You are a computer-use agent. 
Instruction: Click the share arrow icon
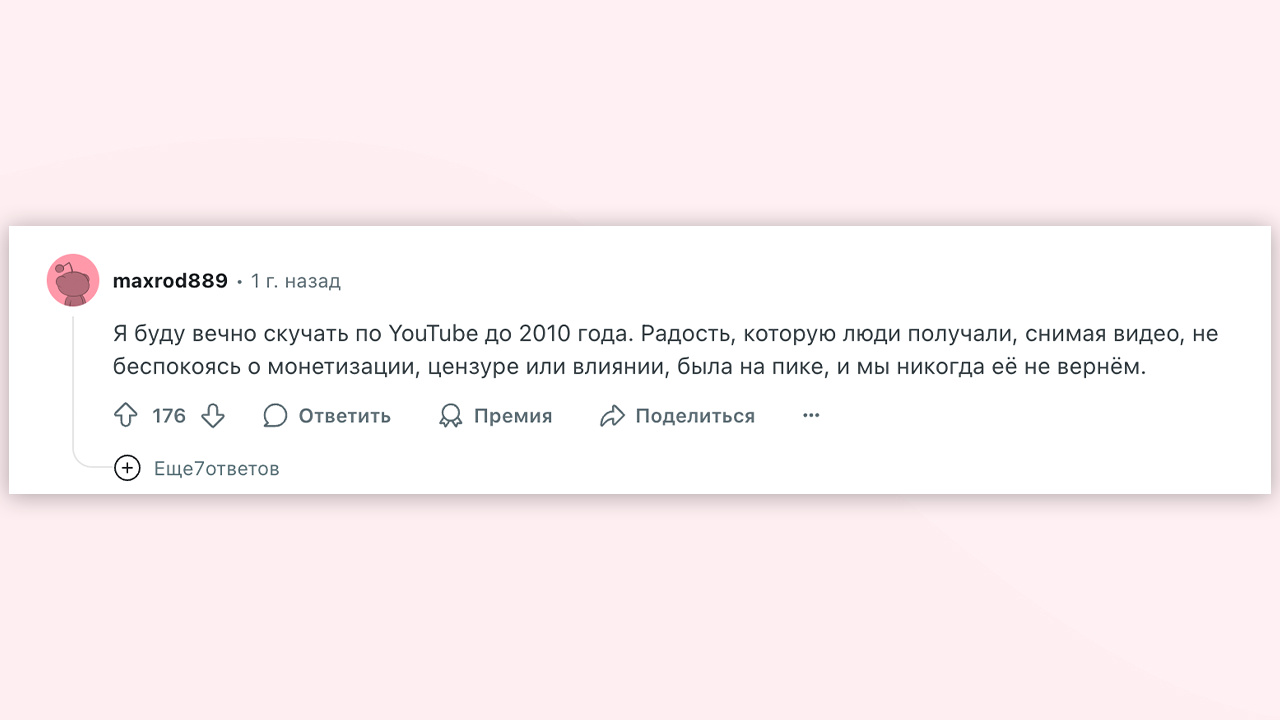point(612,416)
